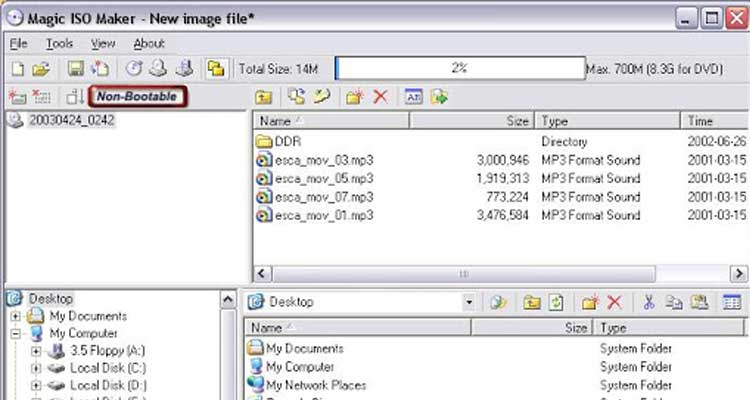This screenshot has width=750, height=400.
Task: Open the View menu
Action: [x=103, y=44]
